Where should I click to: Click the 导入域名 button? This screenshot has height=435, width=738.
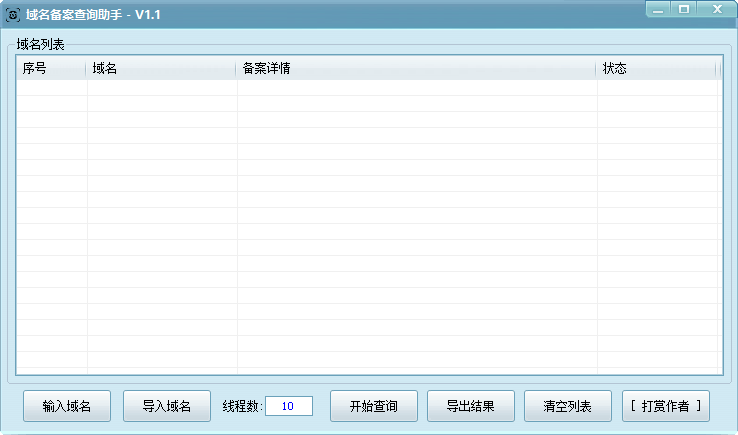[167, 406]
